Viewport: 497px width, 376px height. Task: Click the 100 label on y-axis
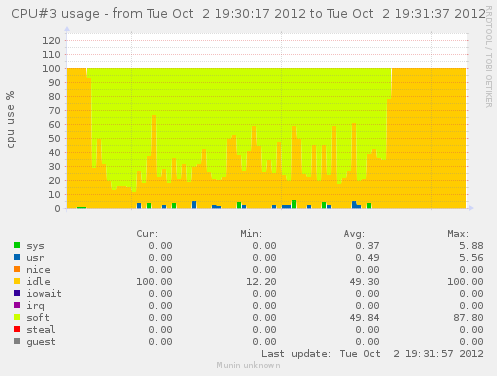pos(51,69)
